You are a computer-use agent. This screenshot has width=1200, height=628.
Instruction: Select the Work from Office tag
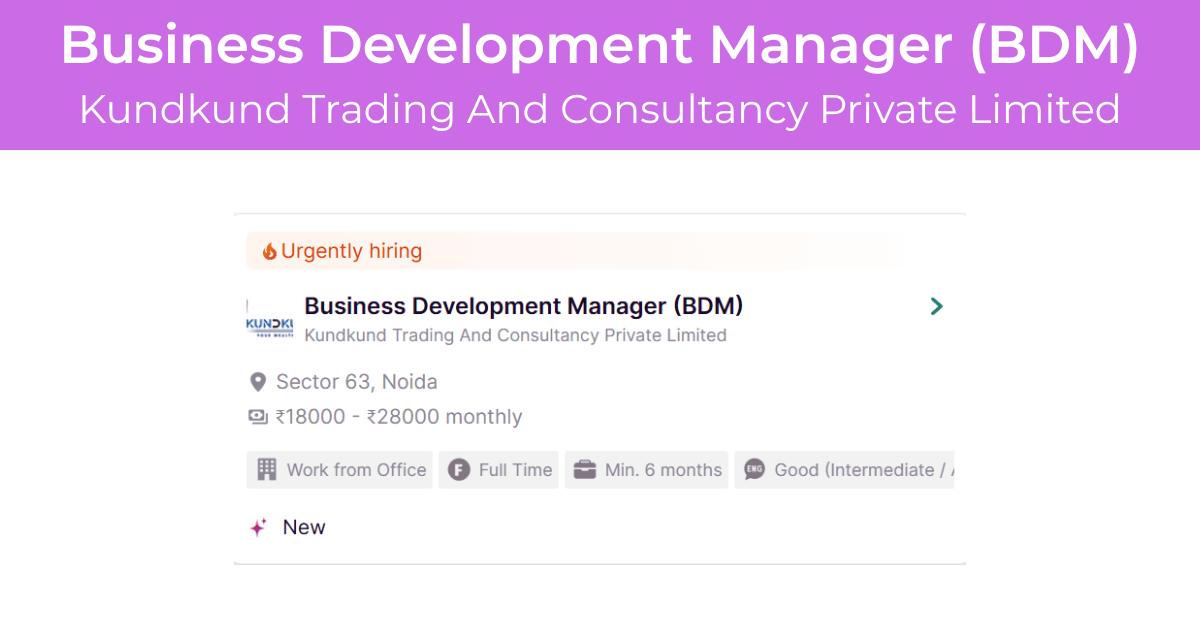click(x=340, y=470)
